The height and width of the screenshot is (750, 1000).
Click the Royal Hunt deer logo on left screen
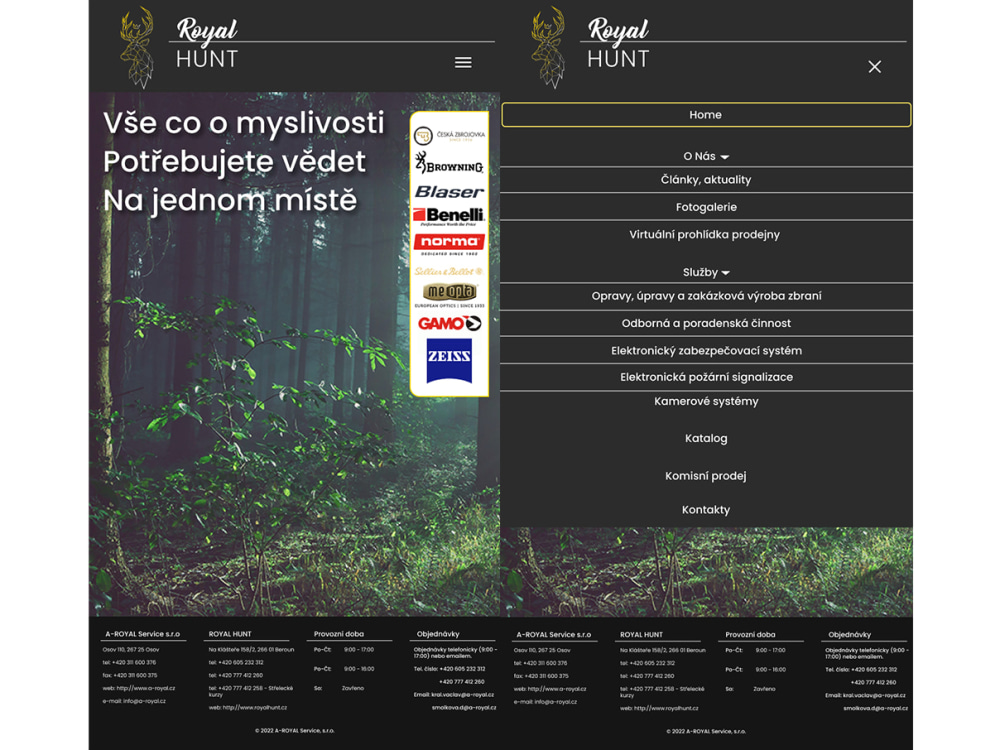[x=137, y=47]
